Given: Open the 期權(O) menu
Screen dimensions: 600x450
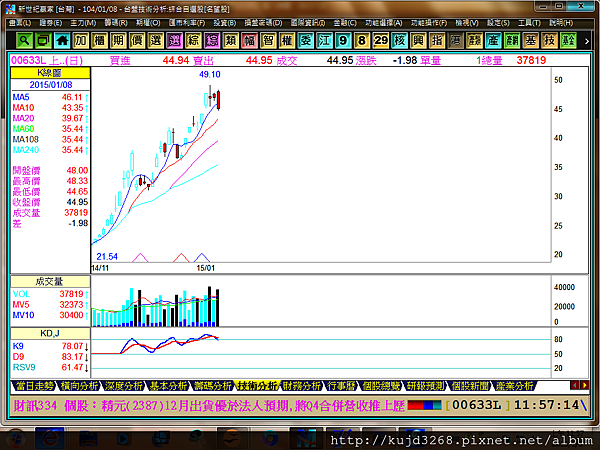Looking at the screenshot, I should (x=148, y=23).
